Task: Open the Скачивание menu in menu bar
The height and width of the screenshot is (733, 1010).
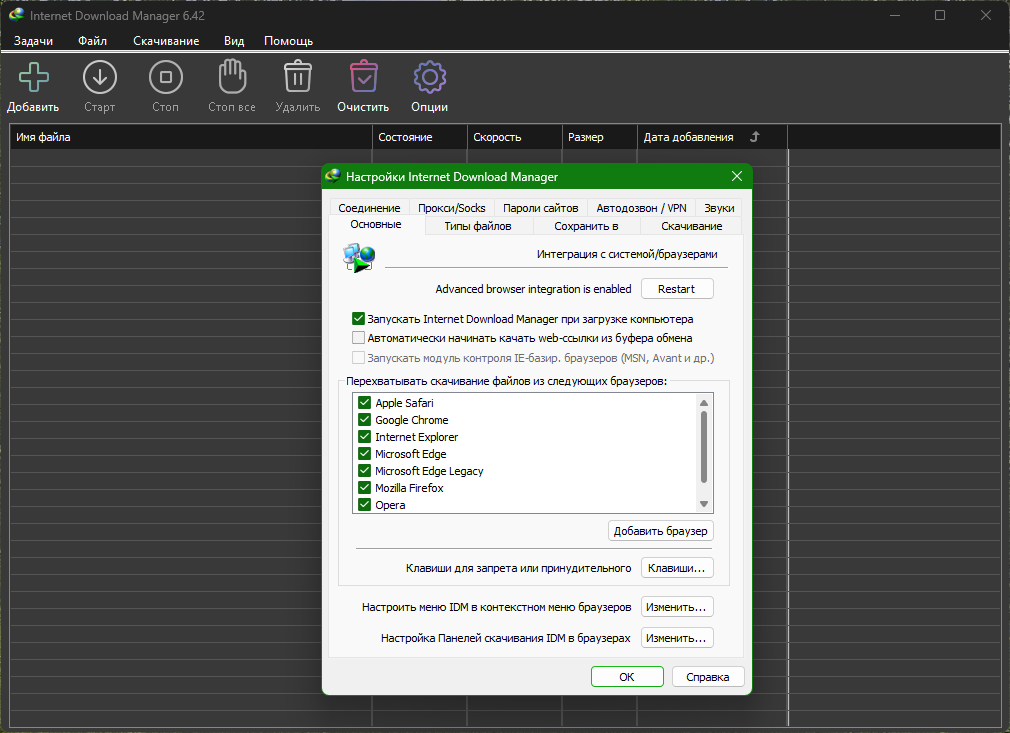Action: [166, 41]
